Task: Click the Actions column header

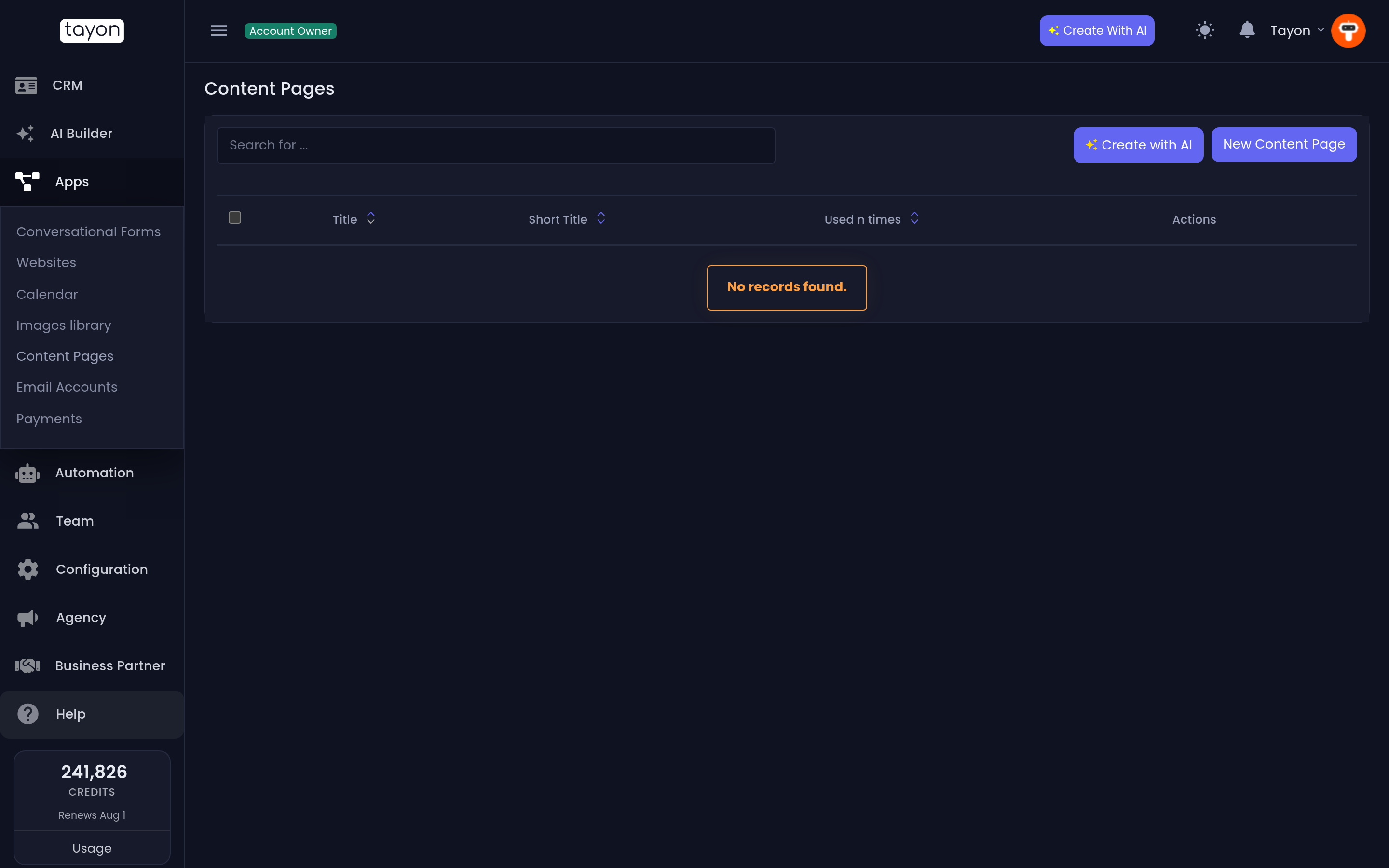Action: coord(1194,220)
